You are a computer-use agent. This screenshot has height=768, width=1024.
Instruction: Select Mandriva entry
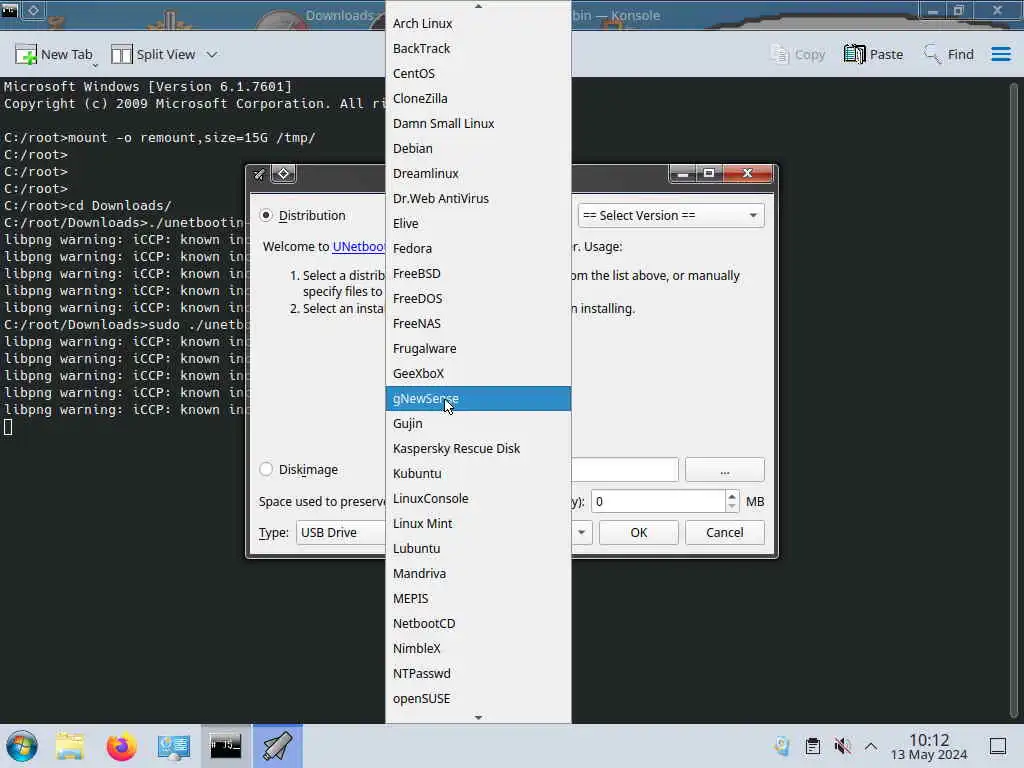tap(478, 573)
